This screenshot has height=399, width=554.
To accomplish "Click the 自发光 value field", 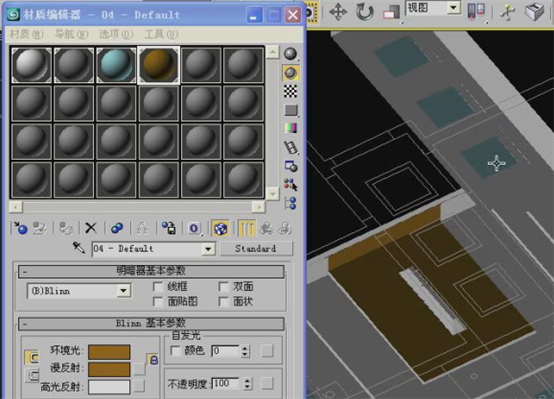I will pyautogui.click(x=226, y=351).
